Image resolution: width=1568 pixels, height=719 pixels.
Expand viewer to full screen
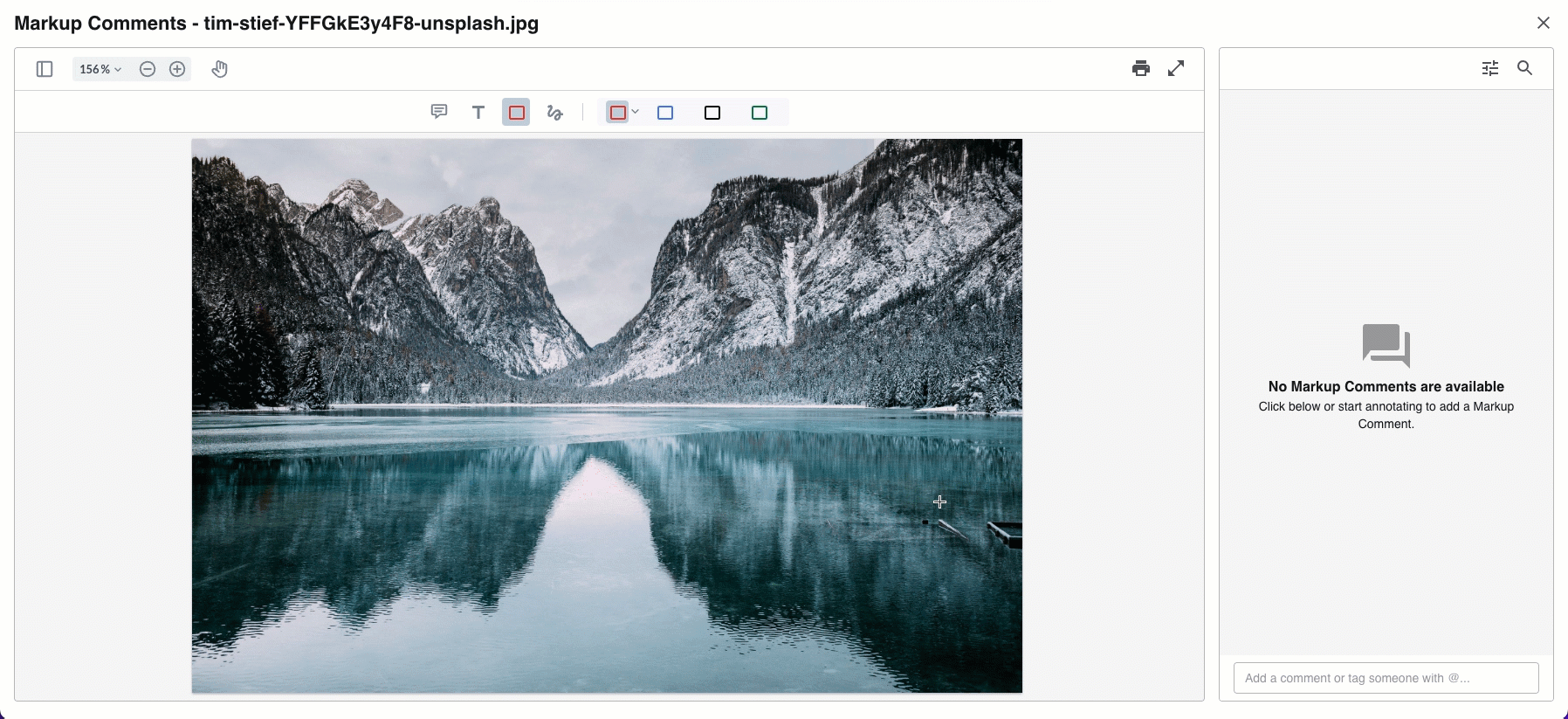[1176, 68]
